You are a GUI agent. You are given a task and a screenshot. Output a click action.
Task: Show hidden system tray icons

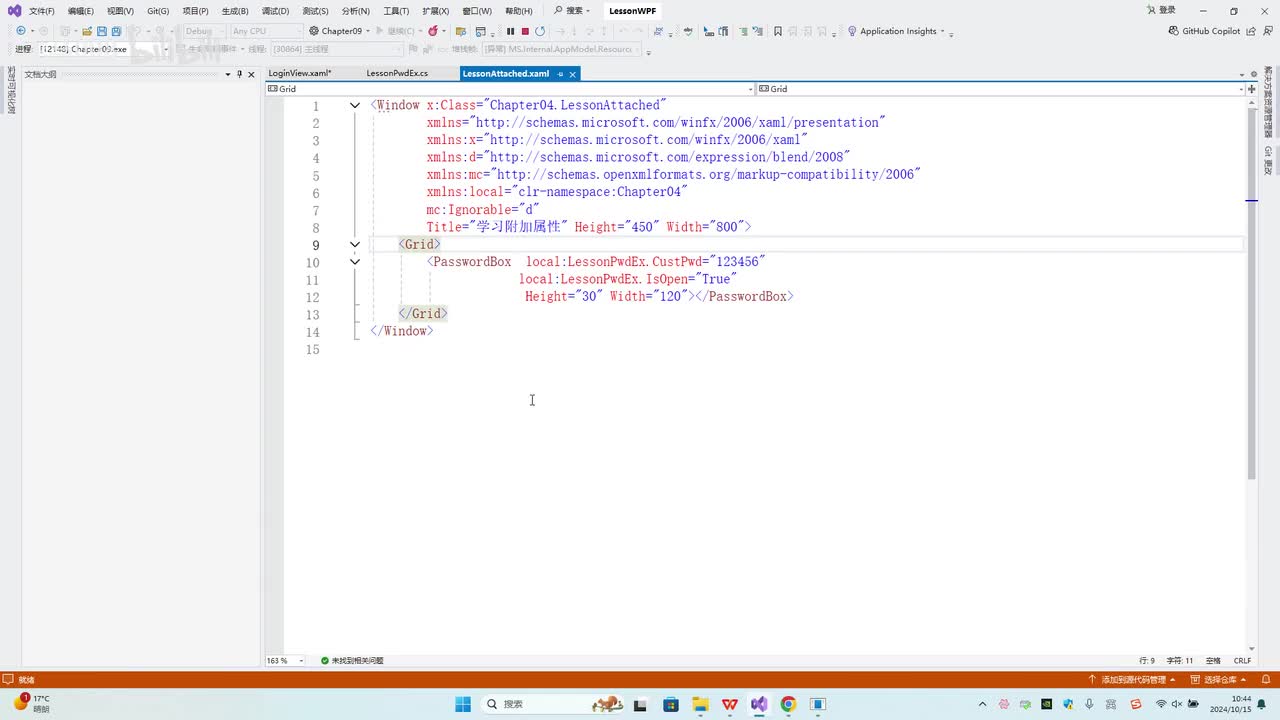click(x=982, y=704)
